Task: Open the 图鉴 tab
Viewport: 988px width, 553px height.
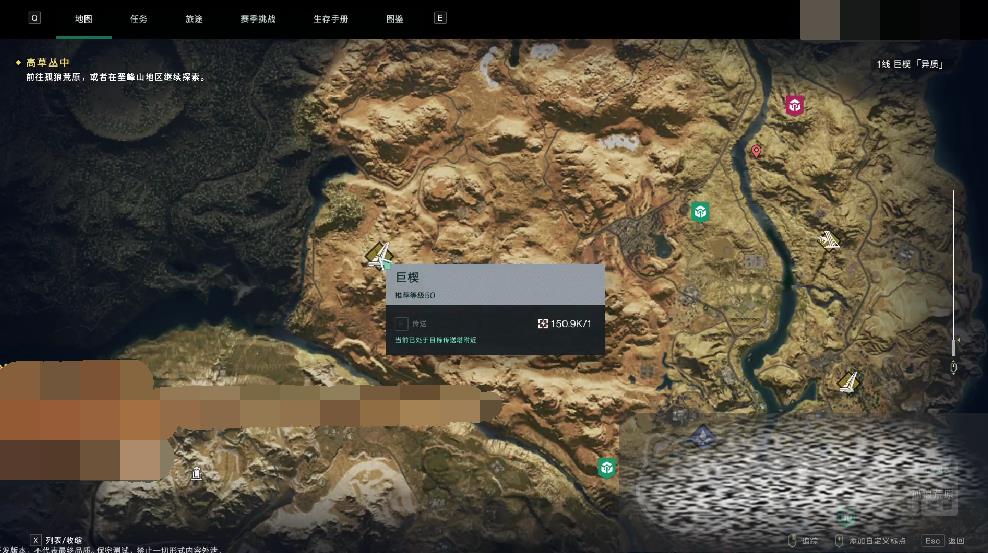Action: coord(394,19)
